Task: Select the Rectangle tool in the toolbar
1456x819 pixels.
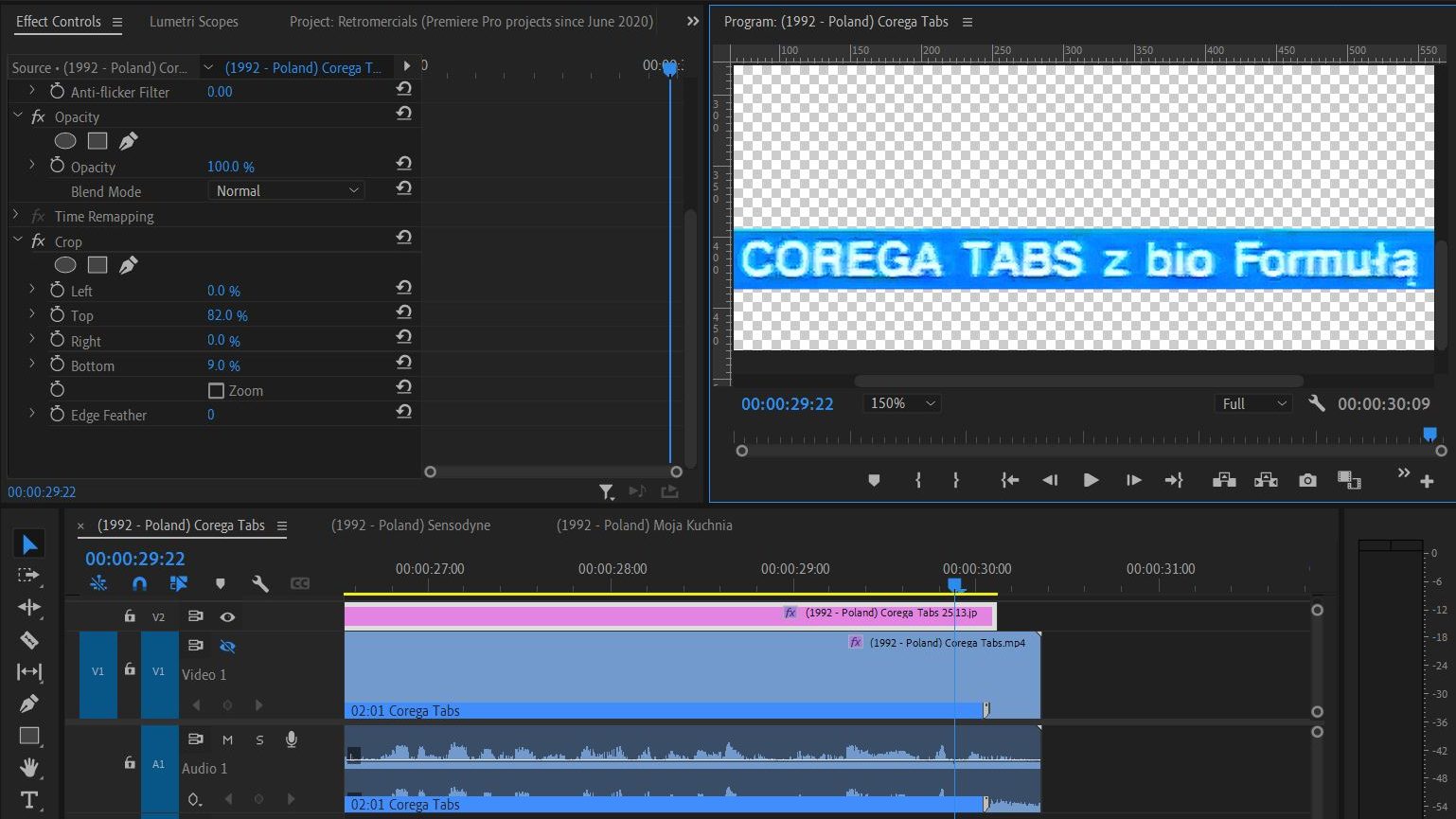Action: (x=29, y=736)
